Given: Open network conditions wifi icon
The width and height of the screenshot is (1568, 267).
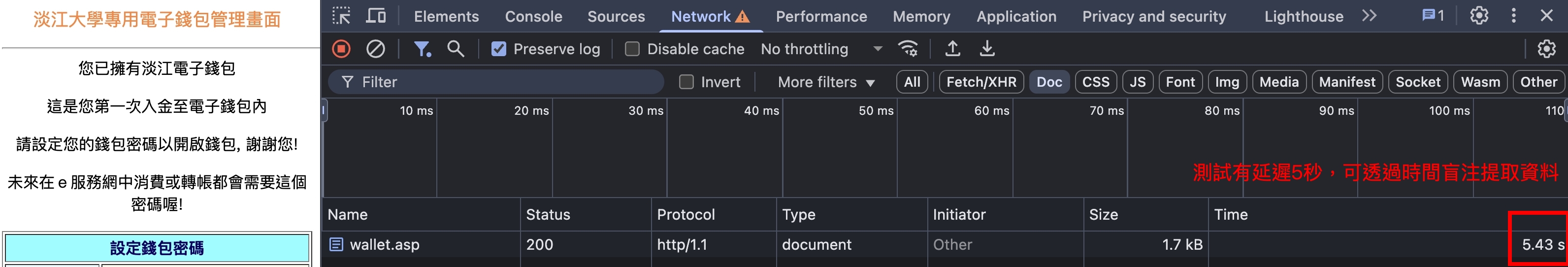Looking at the screenshot, I should [908, 49].
